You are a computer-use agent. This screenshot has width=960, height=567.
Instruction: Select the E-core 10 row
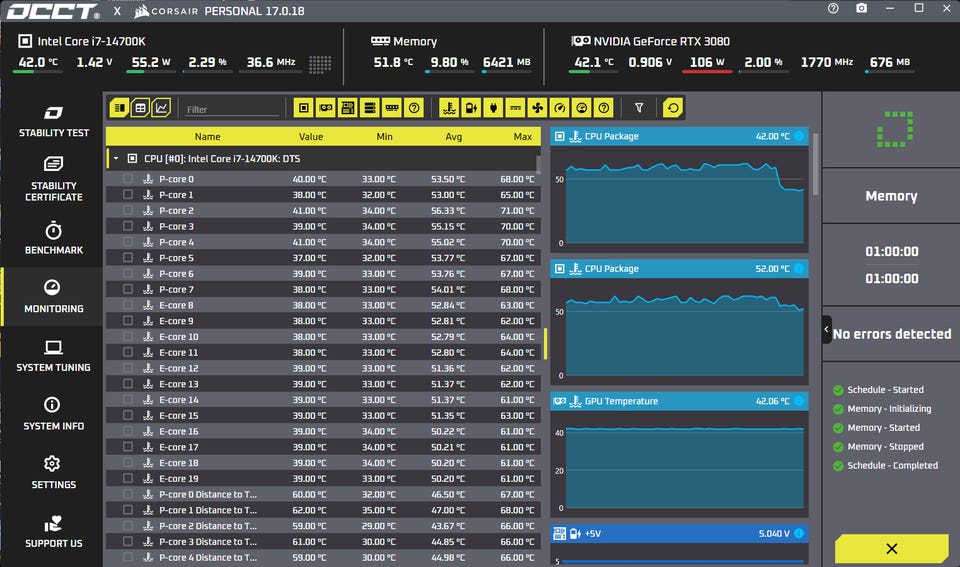tap(323, 337)
